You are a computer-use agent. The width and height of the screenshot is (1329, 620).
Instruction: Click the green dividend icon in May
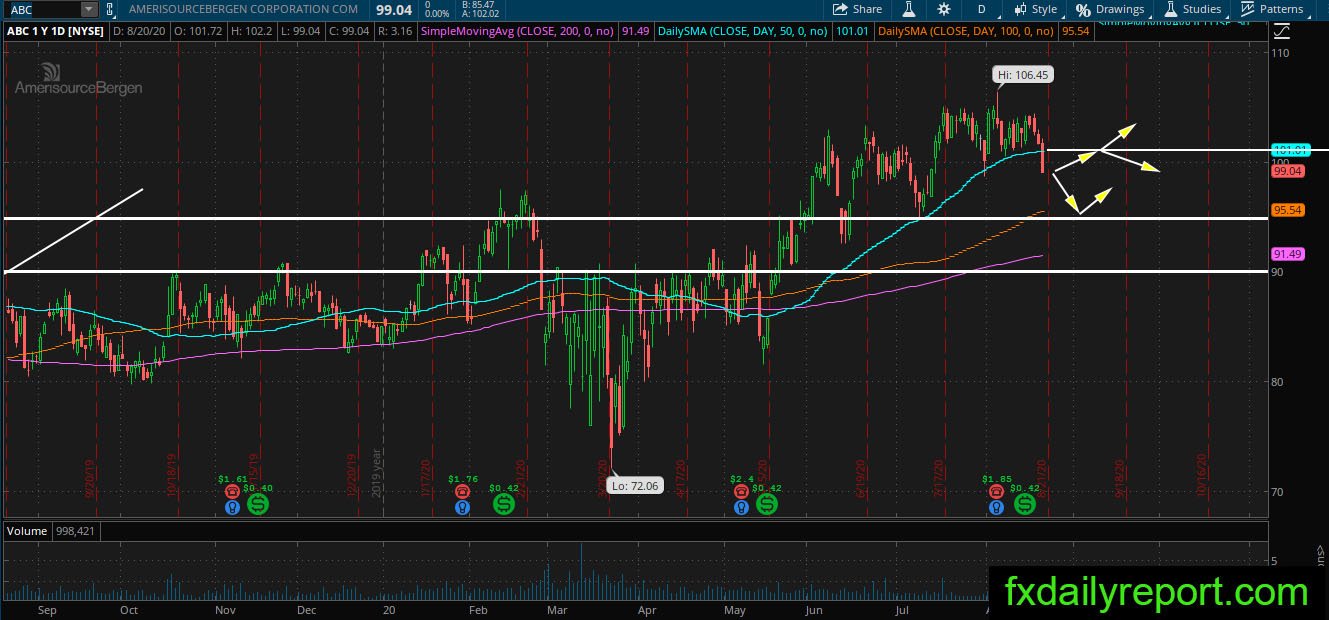point(767,504)
